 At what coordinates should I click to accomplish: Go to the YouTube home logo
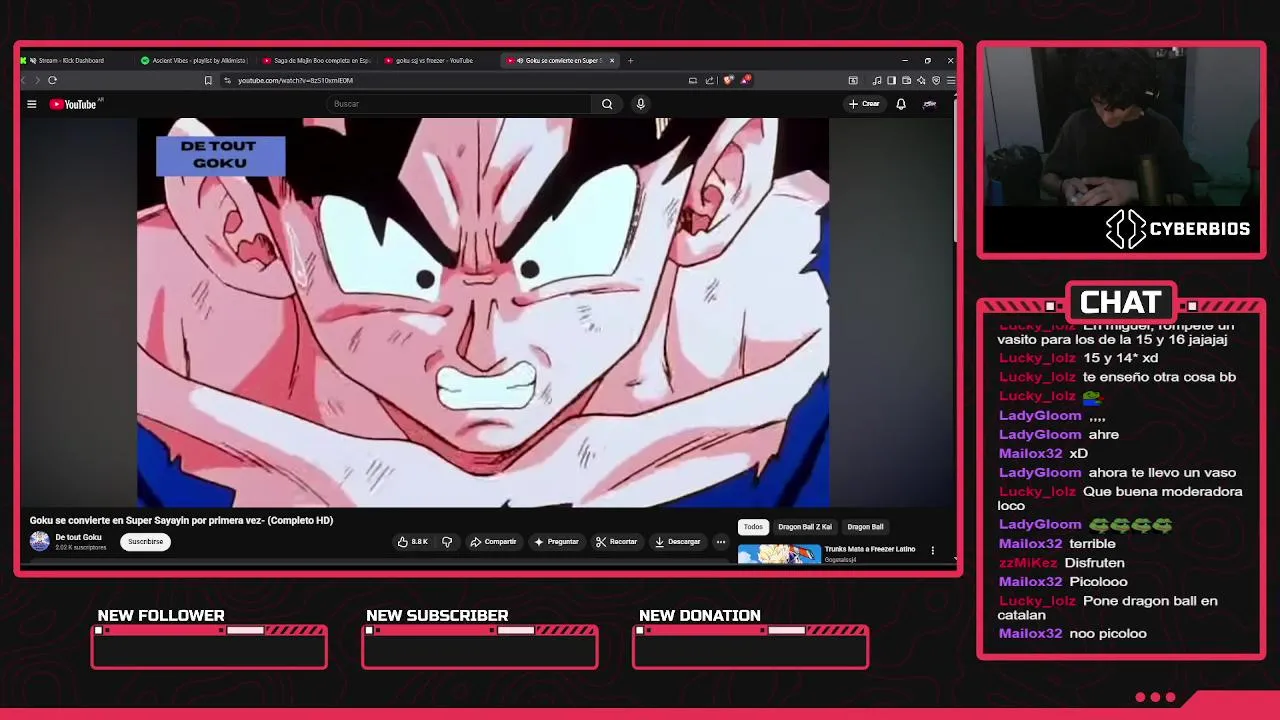coord(73,104)
